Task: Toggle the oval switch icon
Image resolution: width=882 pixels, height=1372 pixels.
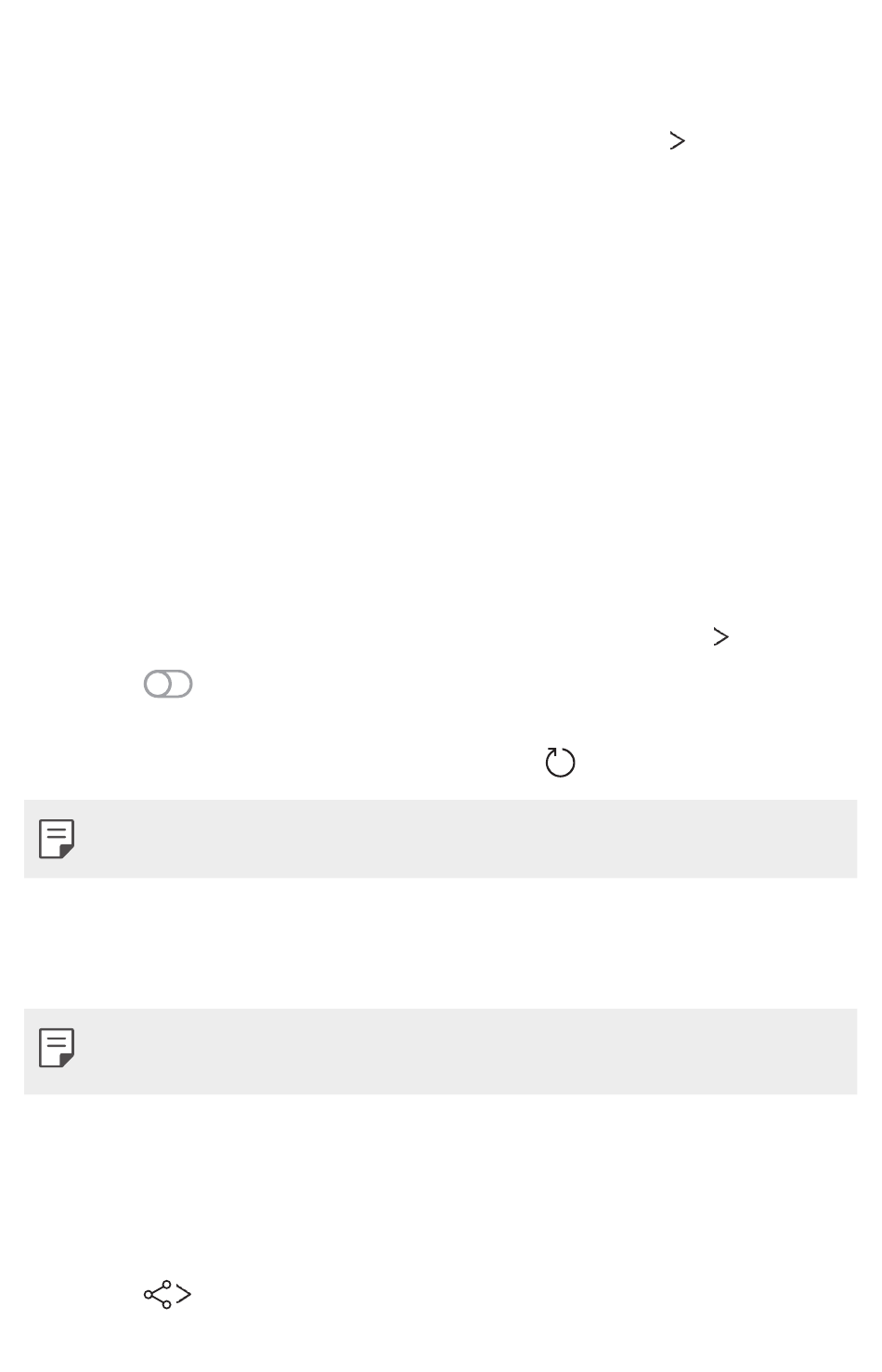Action: 168,685
